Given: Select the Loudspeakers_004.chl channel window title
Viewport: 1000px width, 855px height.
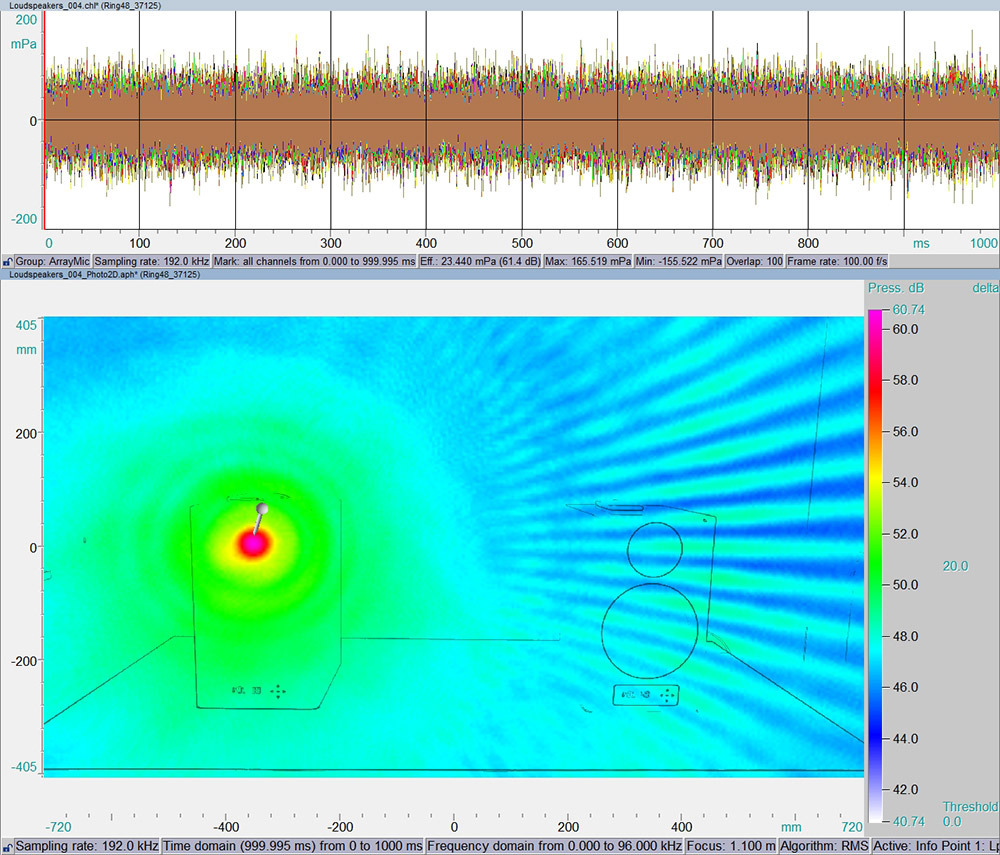Looking at the screenshot, I should 85,5.
